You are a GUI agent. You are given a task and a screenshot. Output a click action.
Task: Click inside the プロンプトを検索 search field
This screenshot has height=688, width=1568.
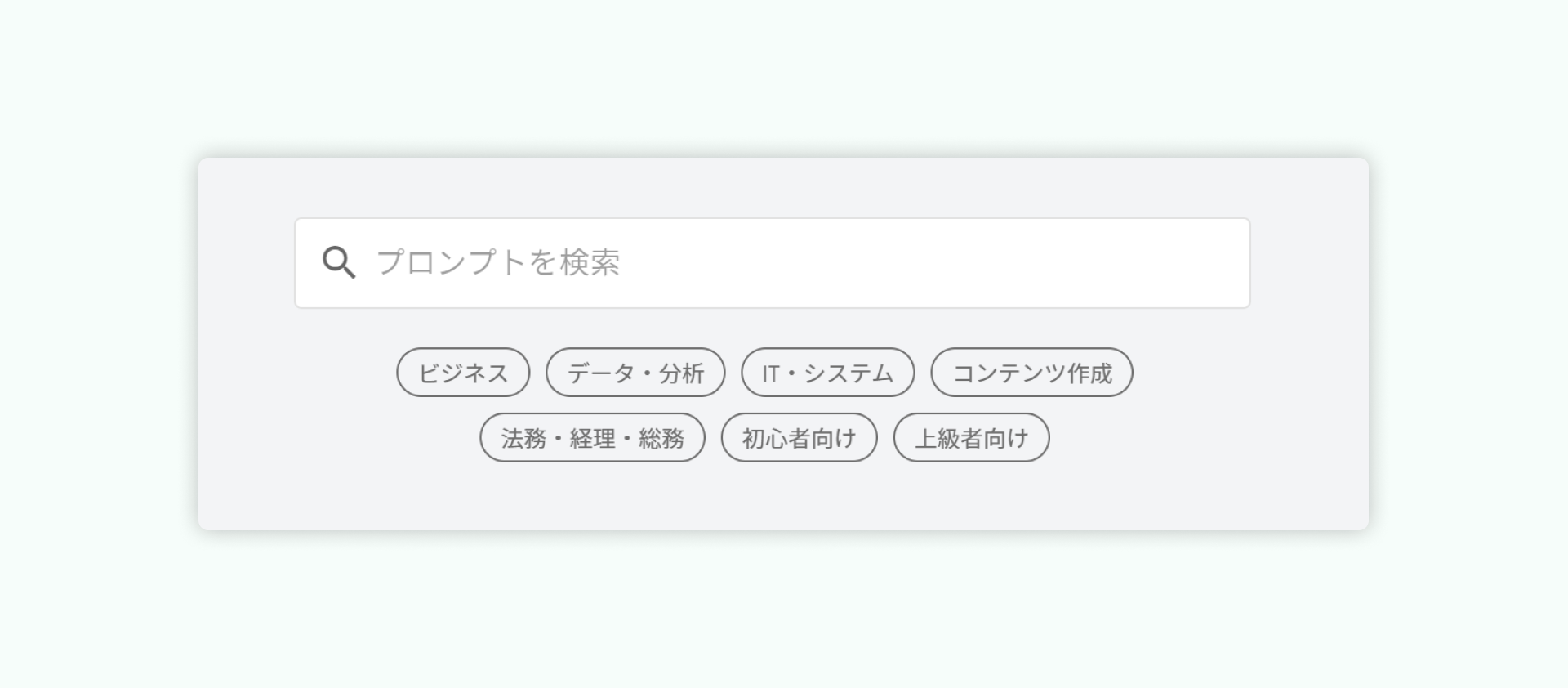(735, 261)
